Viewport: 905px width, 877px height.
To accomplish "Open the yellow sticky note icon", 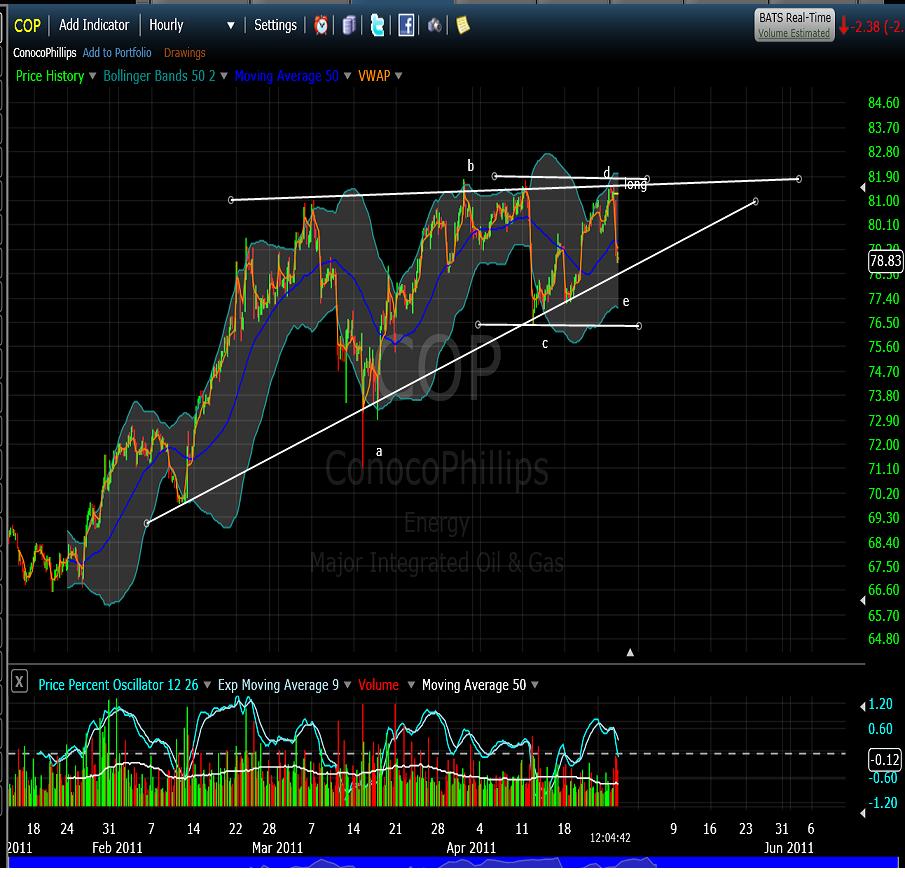I will coord(463,25).
